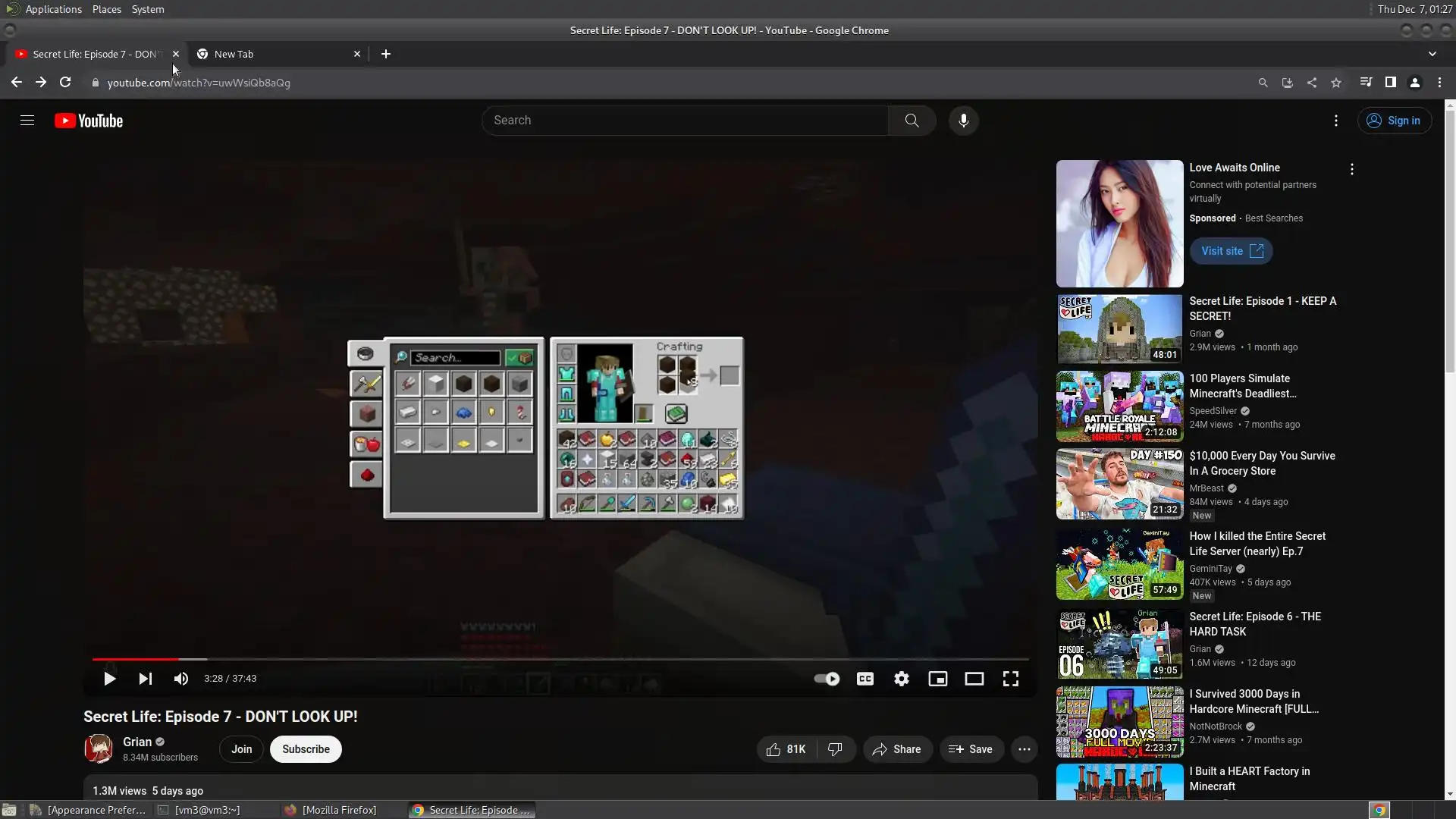The image size is (1456, 819).
Task: Mute the video volume
Action: coord(180,679)
